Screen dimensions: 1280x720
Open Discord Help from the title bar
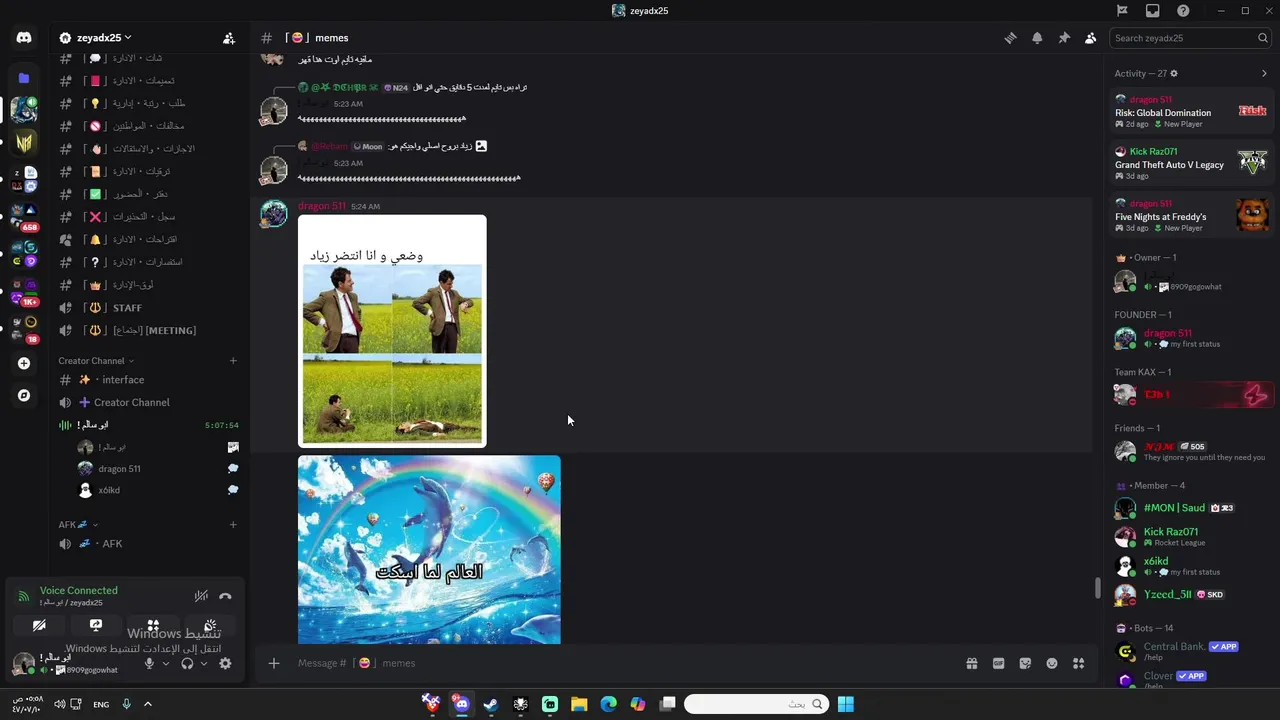1184,11
